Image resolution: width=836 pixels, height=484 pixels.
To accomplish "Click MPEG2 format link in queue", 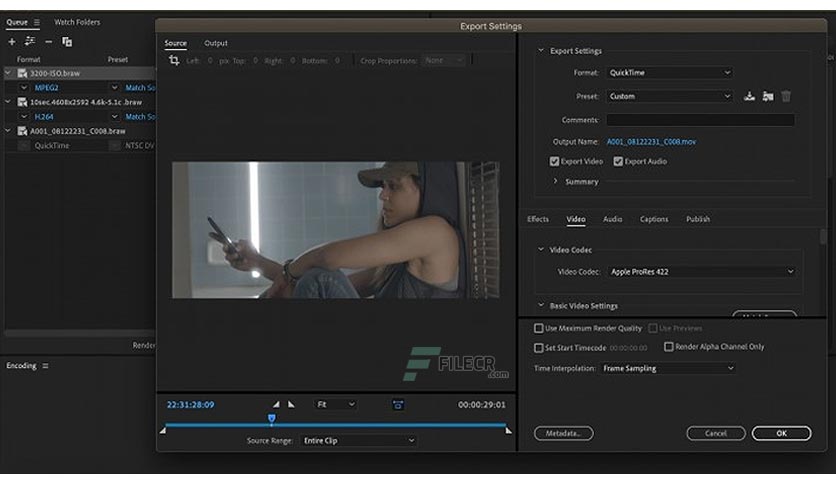I will [x=46, y=87].
